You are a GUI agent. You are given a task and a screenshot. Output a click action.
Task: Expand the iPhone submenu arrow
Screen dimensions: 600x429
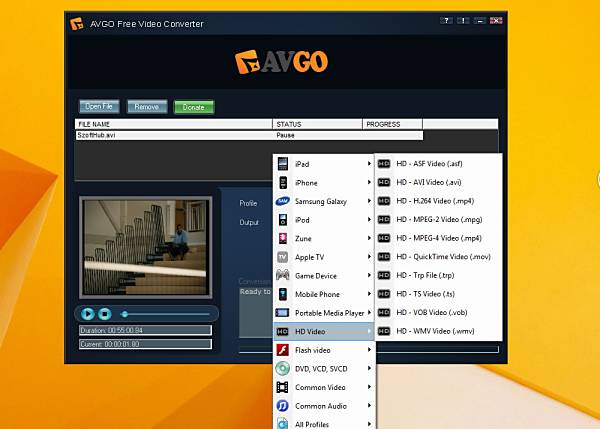[x=369, y=182]
